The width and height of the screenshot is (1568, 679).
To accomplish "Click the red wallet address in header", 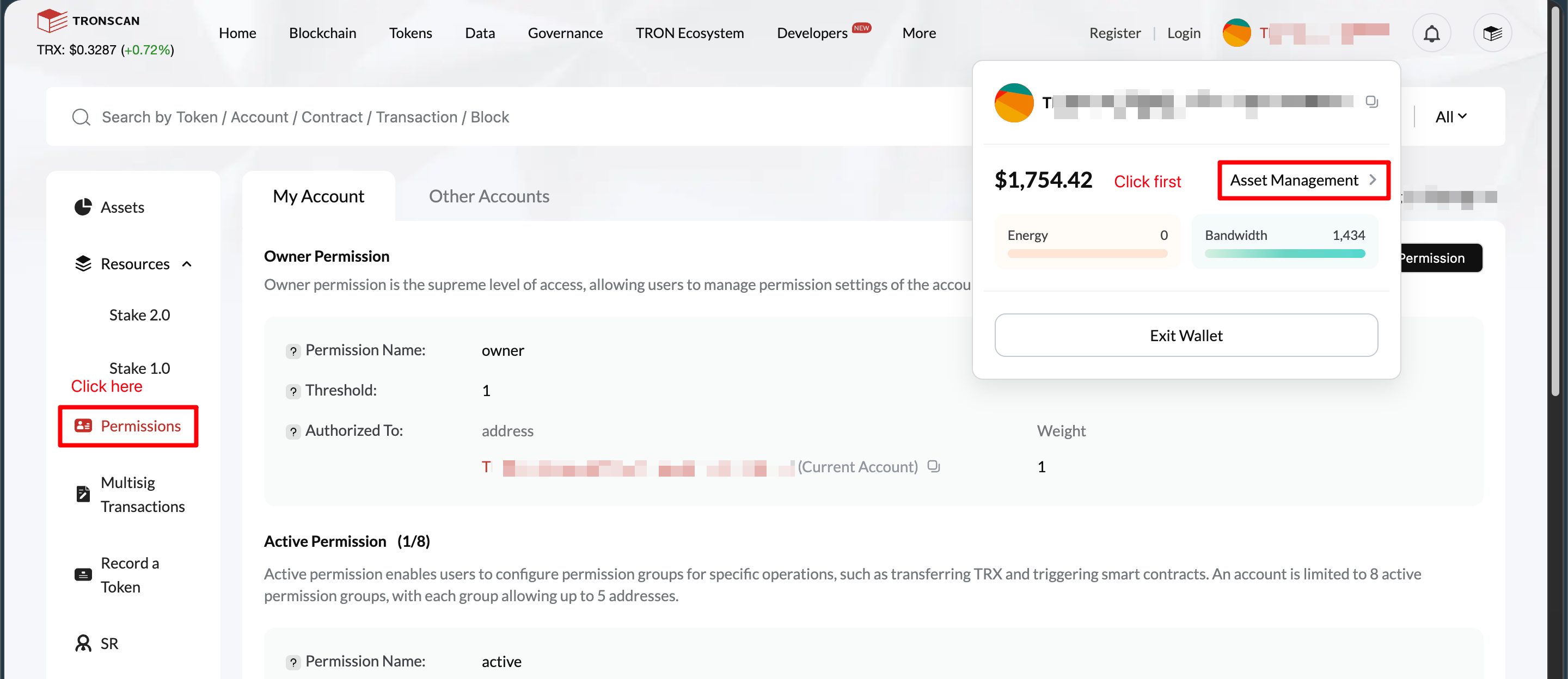I will (1324, 33).
